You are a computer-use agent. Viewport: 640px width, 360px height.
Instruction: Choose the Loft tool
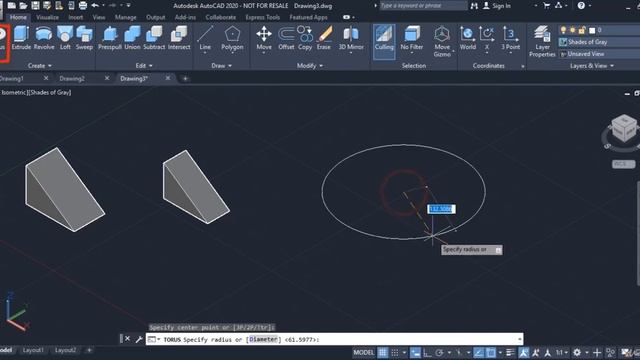[65, 38]
